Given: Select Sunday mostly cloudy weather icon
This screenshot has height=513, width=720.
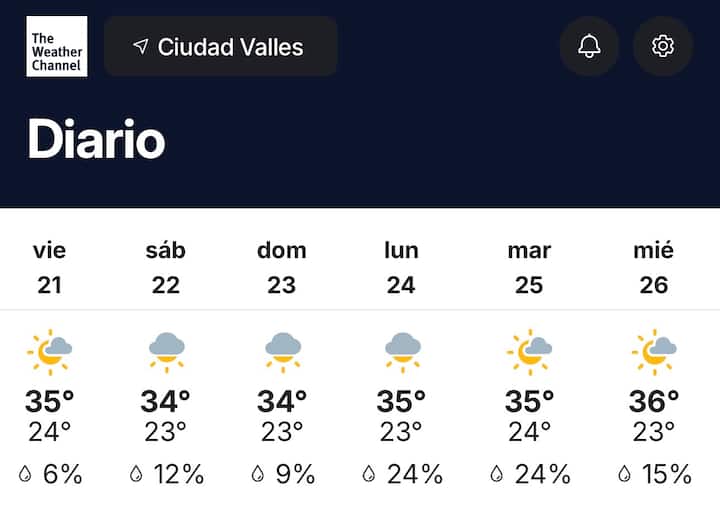Looking at the screenshot, I should pyautogui.click(x=283, y=352).
